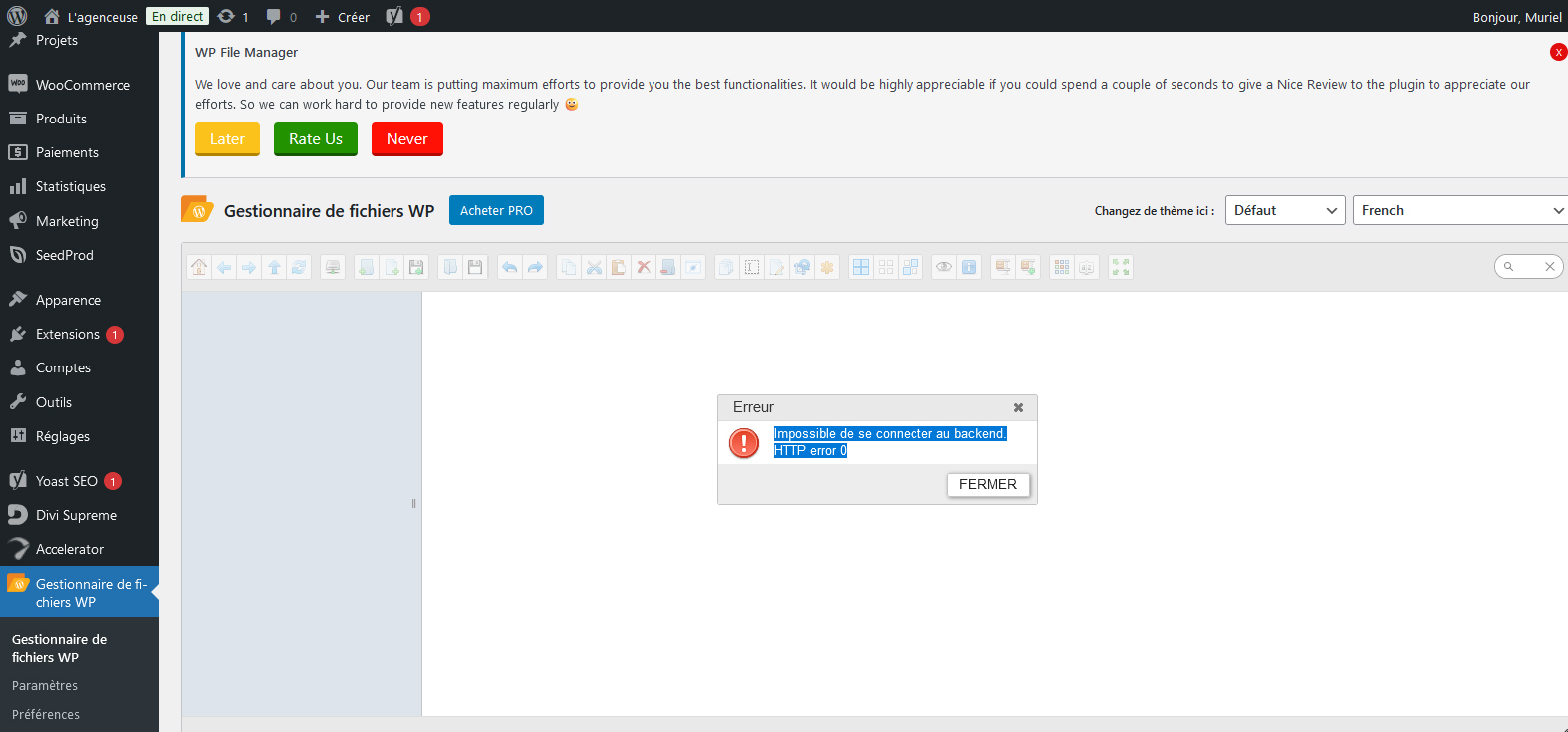The height and width of the screenshot is (732, 1568).
Task: Click the scissors cut icon in toolbar
Action: (594, 267)
